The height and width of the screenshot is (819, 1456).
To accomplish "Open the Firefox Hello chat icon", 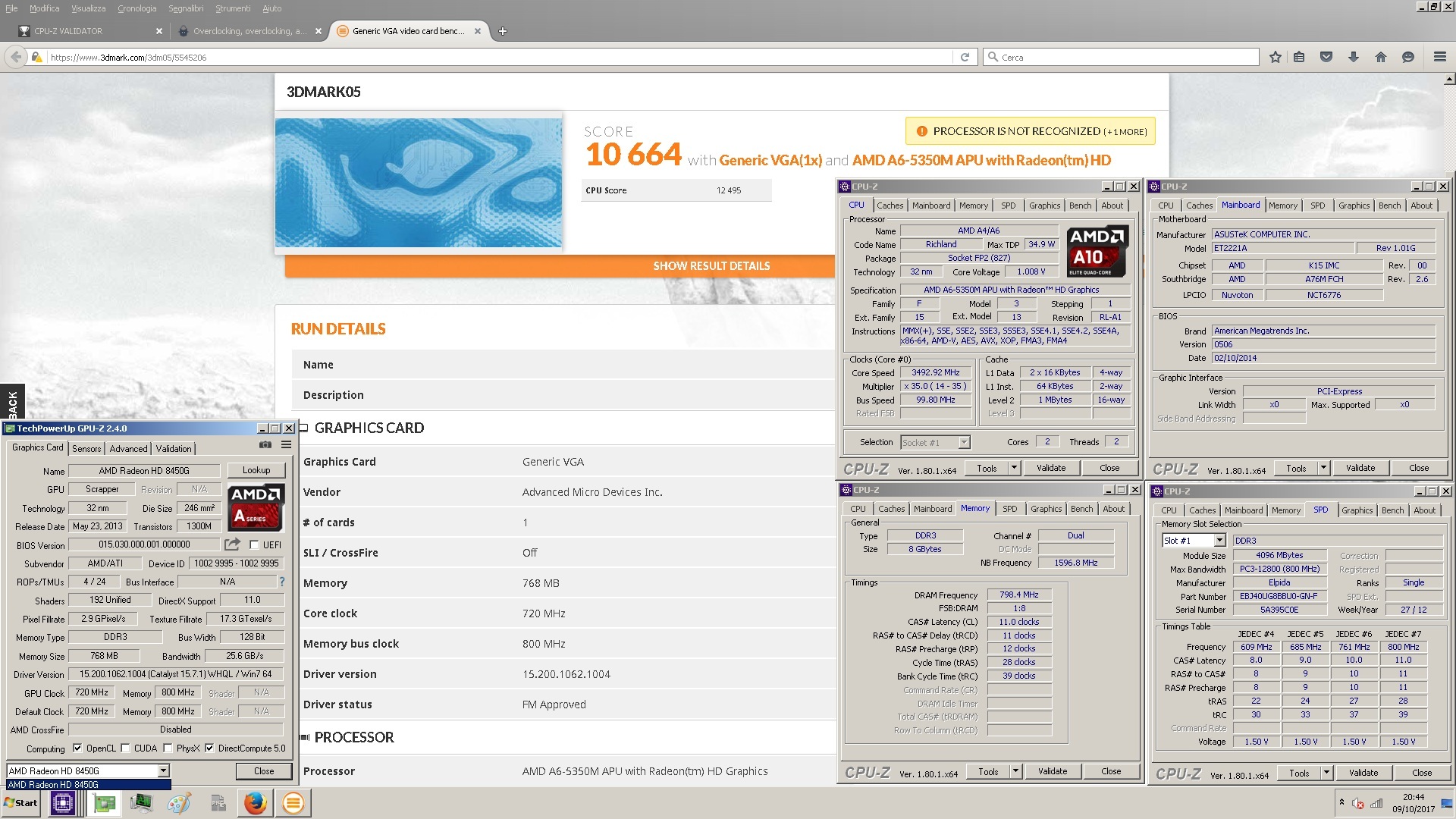I will click(1408, 57).
